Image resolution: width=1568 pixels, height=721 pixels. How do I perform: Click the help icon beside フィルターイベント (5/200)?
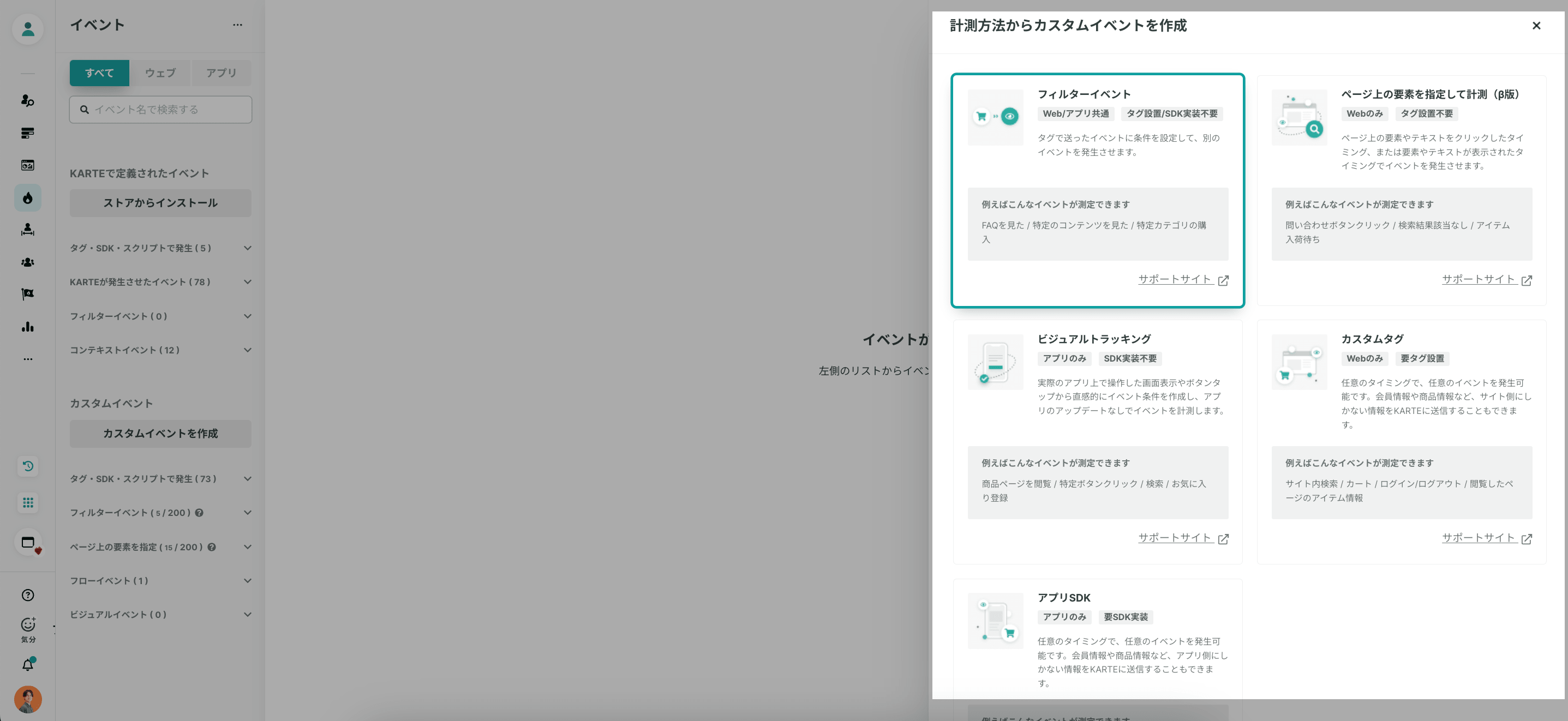click(199, 513)
